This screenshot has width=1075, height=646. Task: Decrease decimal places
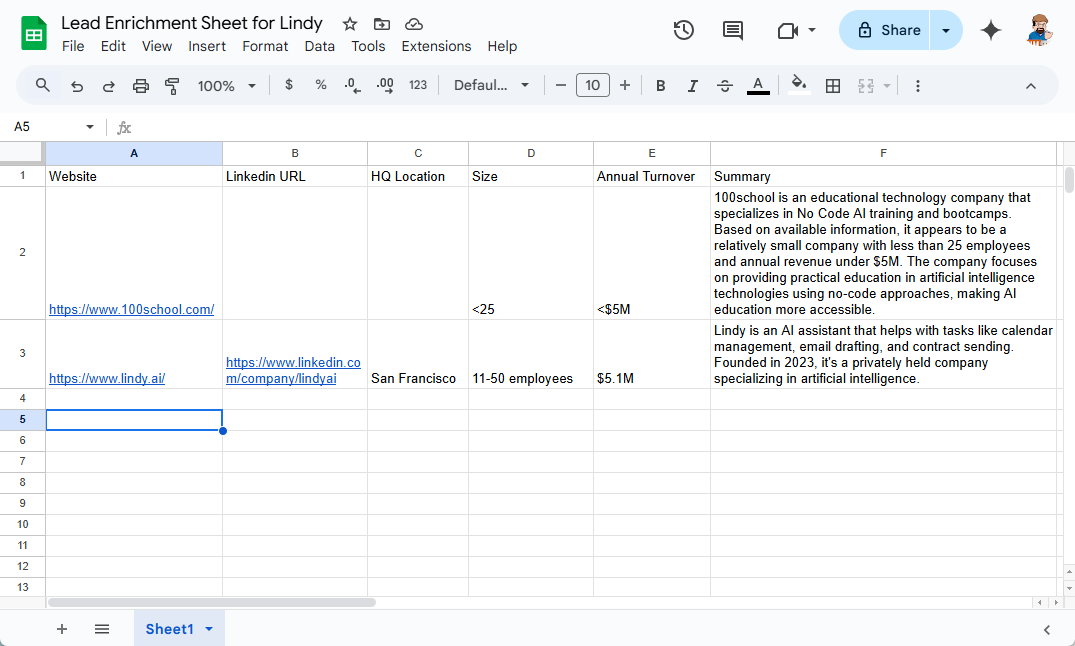(352, 86)
